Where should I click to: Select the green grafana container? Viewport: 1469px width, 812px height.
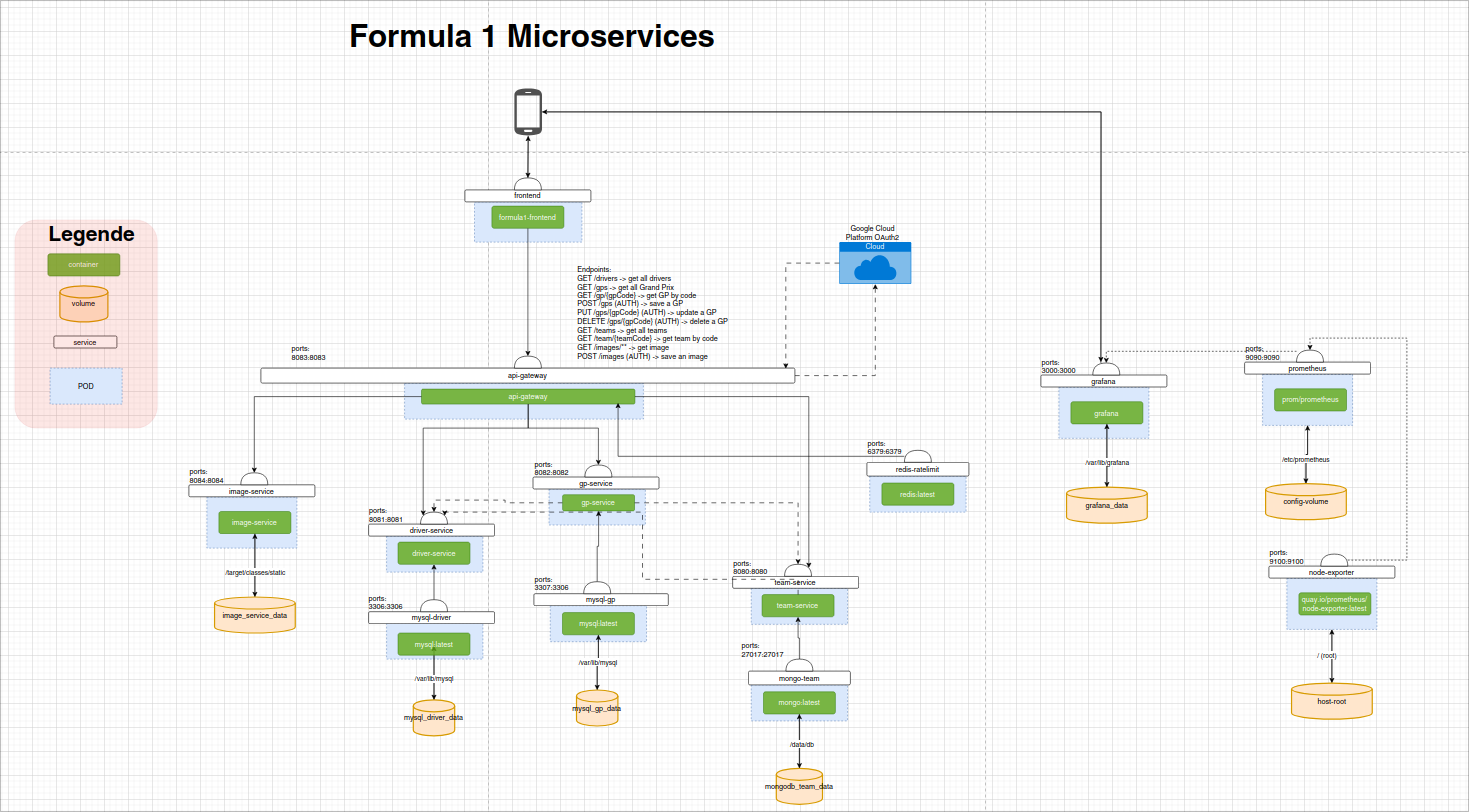[1106, 413]
